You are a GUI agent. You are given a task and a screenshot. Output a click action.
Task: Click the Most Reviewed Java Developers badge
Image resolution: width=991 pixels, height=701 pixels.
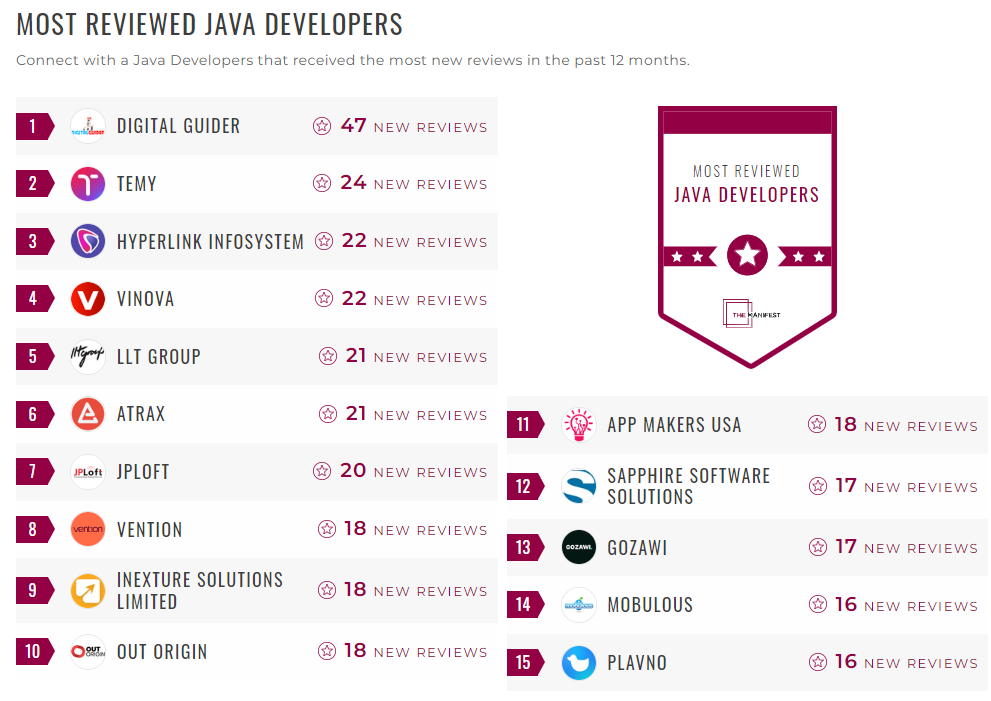747,236
